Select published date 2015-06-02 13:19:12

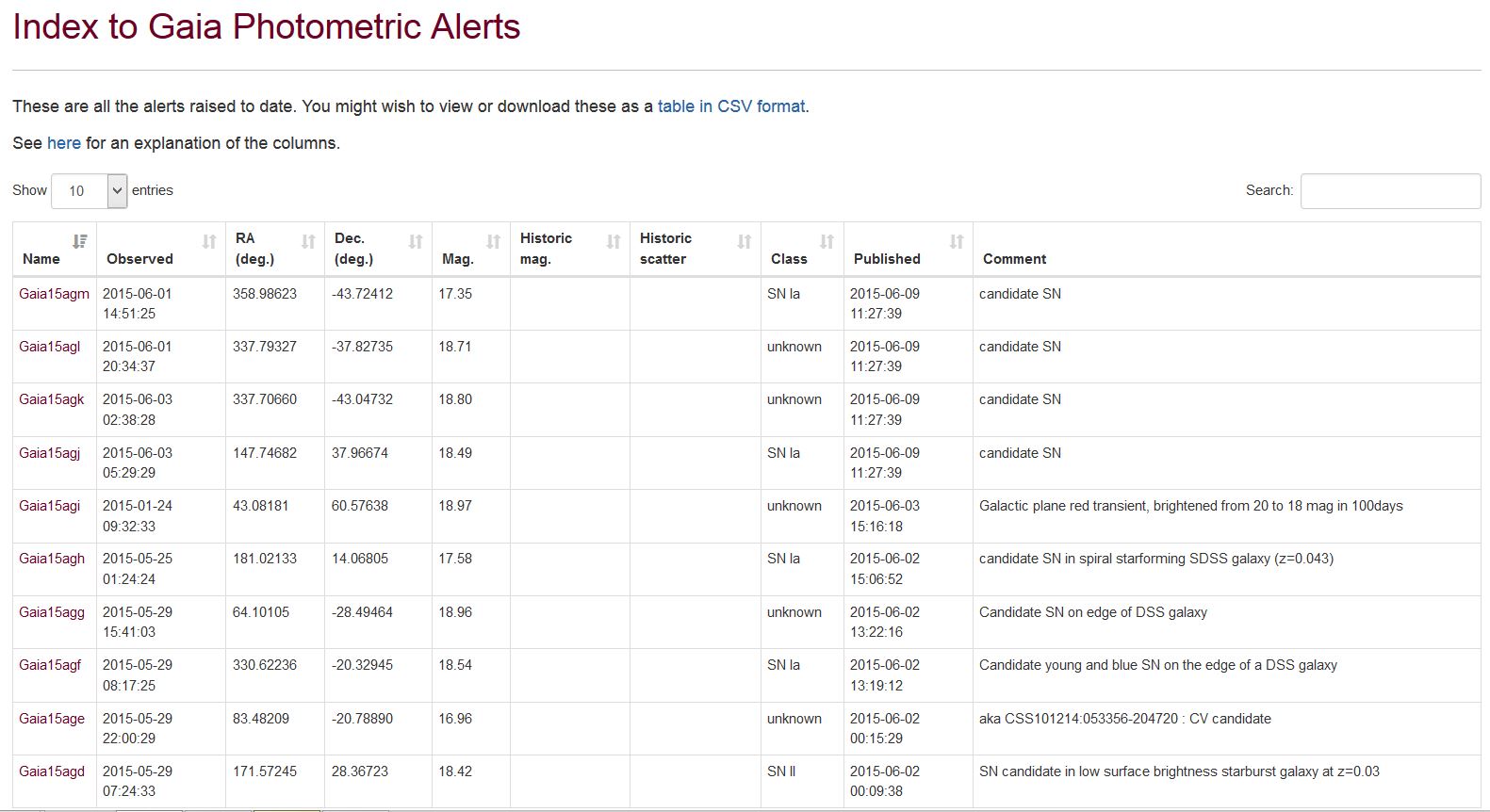tap(885, 675)
